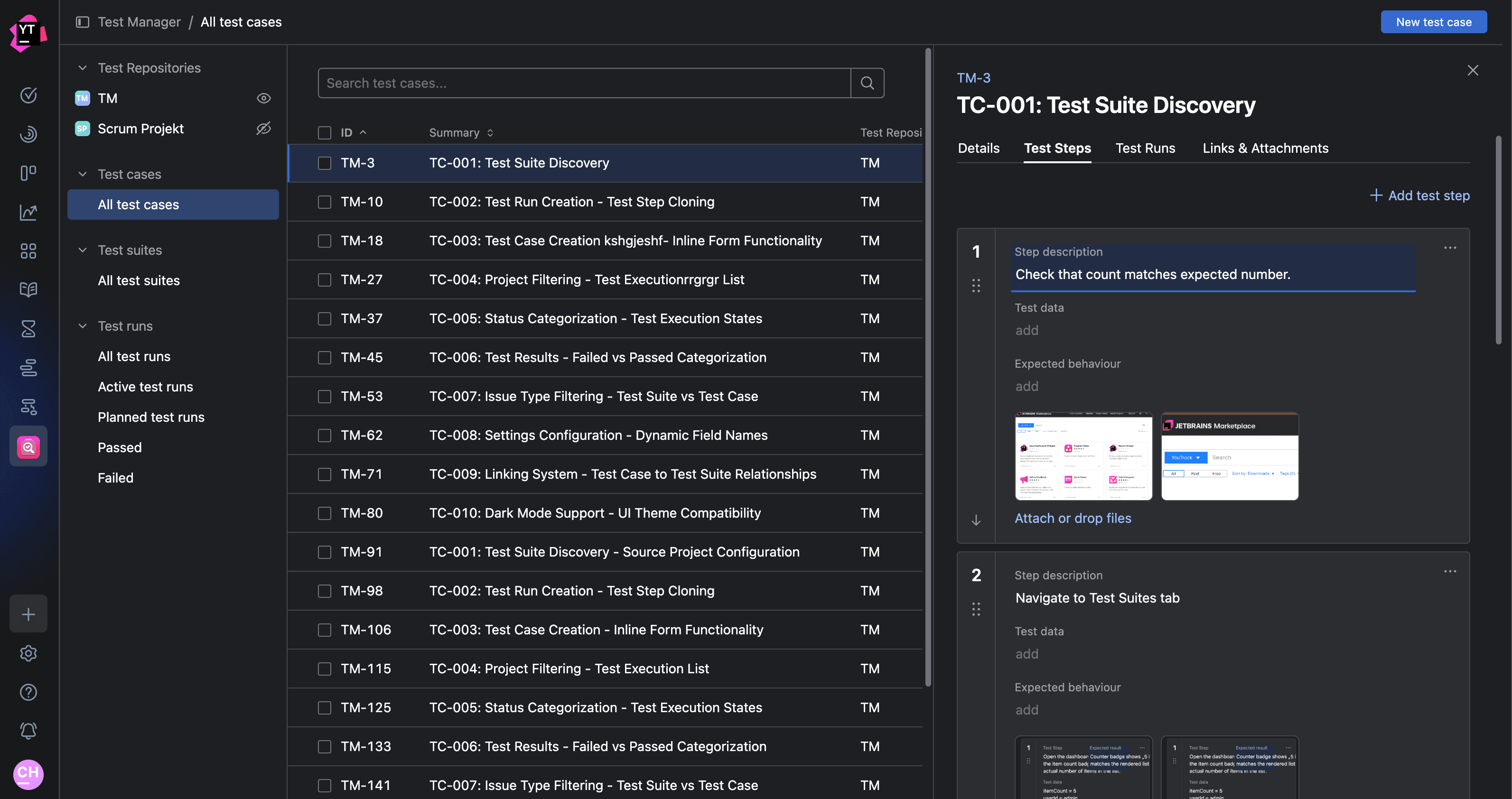Viewport: 1512px width, 799px height.
Task: Open the Issues checkmark icon in sidebar
Action: point(28,95)
